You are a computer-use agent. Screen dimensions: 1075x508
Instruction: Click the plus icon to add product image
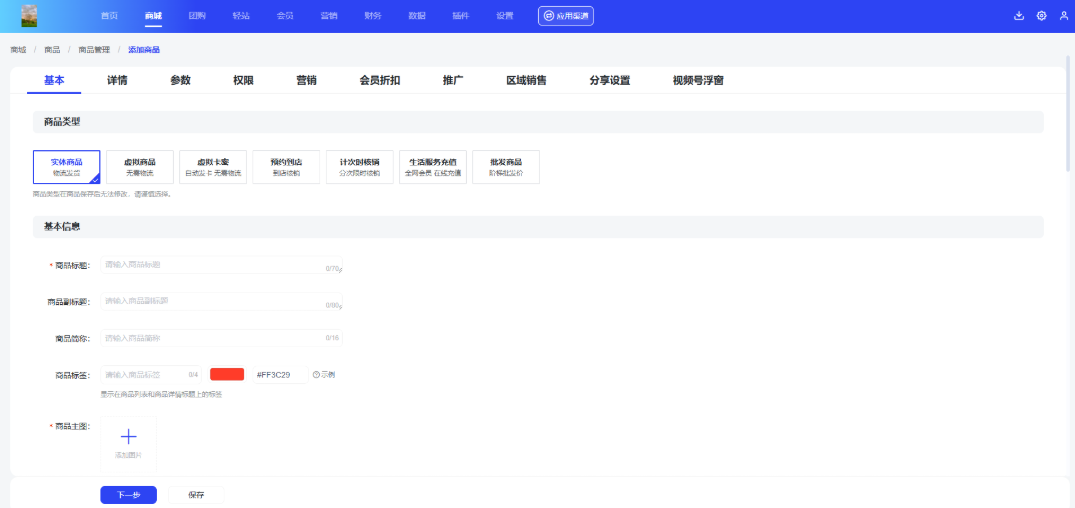tap(128, 436)
